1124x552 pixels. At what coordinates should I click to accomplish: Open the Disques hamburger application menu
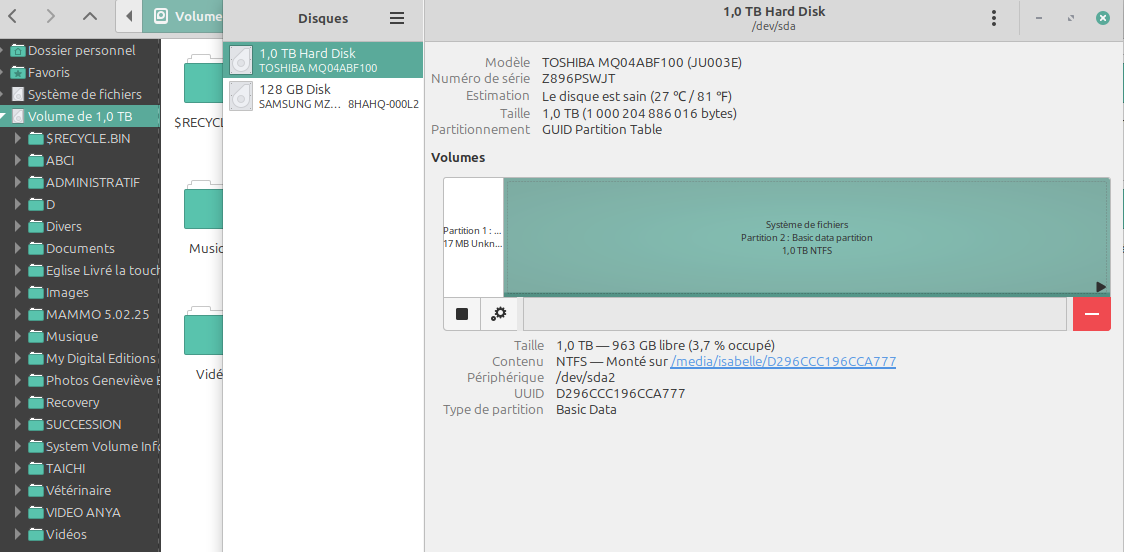click(x=397, y=19)
